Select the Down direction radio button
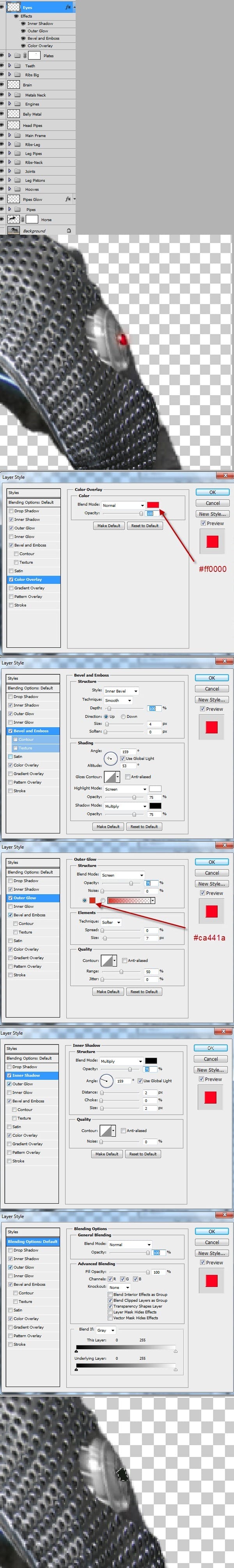This screenshot has width=234, height=1568. tap(124, 716)
